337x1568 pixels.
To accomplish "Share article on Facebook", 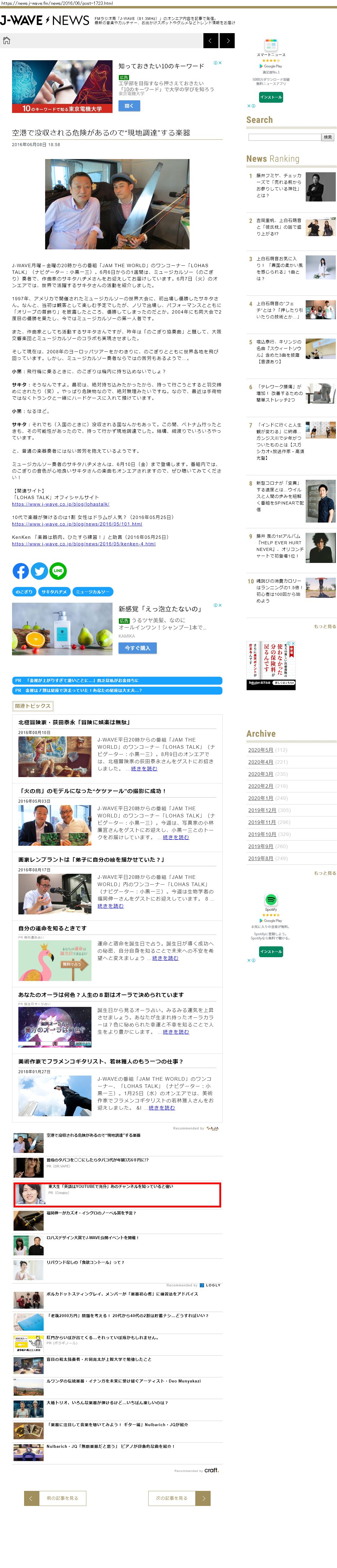I will [21, 570].
